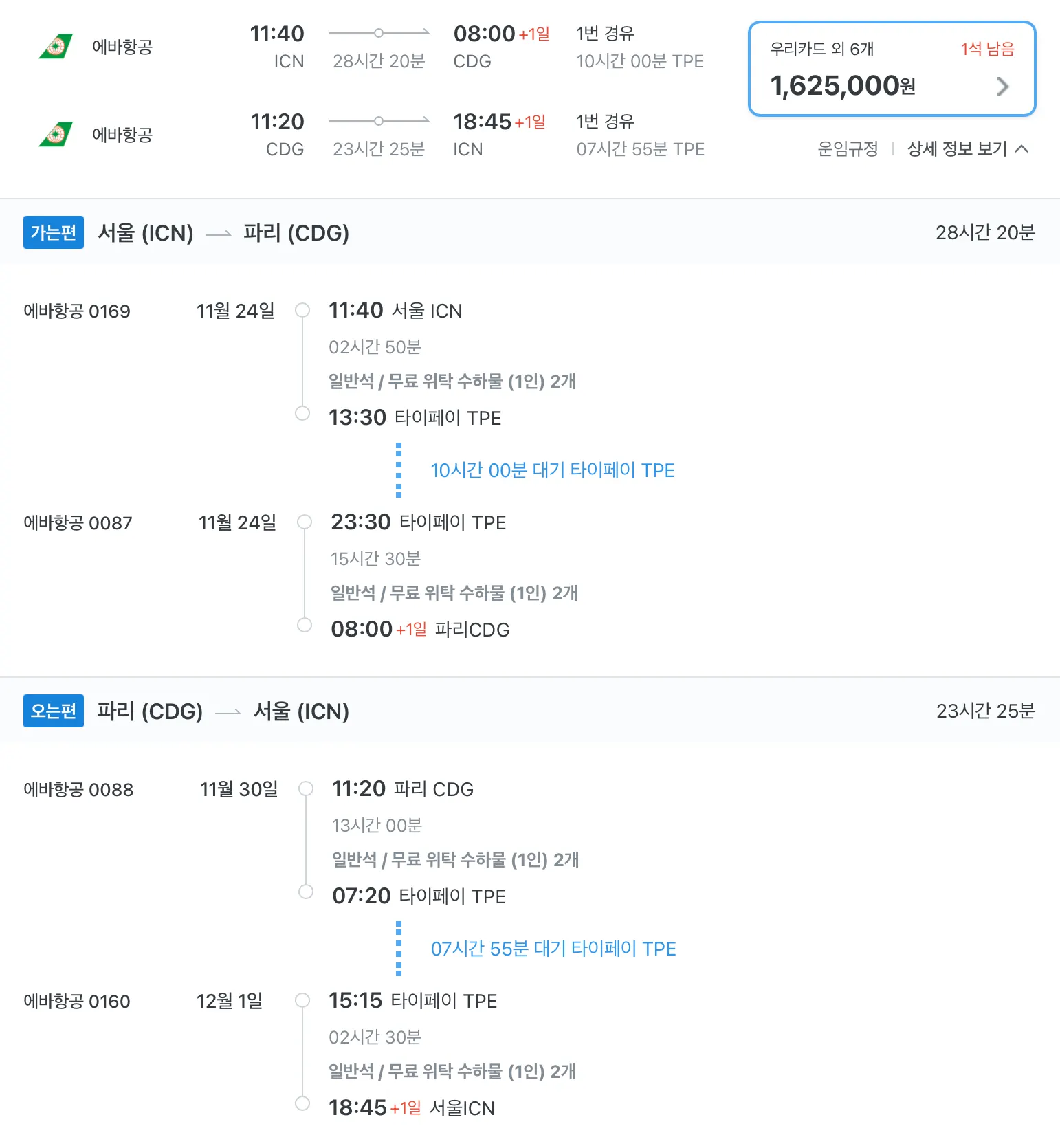The height and width of the screenshot is (1148, 1060).
Task: Click the 08:00 파리CDG arrival marker circle
Action: tap(304, 625)
